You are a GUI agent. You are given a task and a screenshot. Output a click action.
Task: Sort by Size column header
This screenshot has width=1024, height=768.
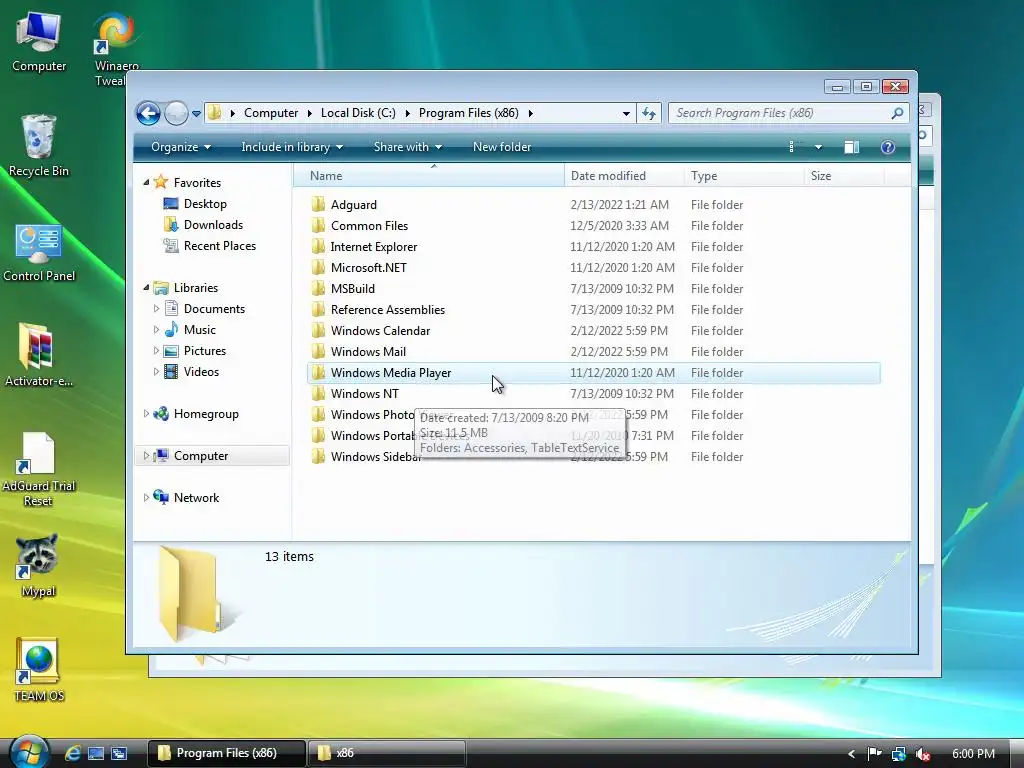(844, 176)
